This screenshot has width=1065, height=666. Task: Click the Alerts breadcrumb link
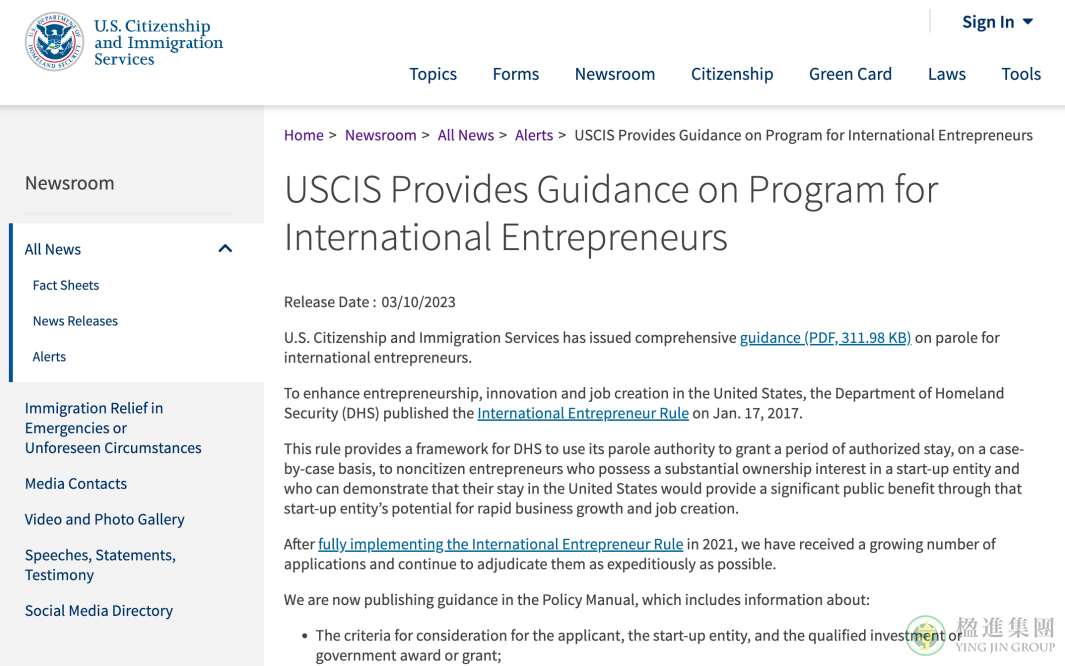coord(534,135)
